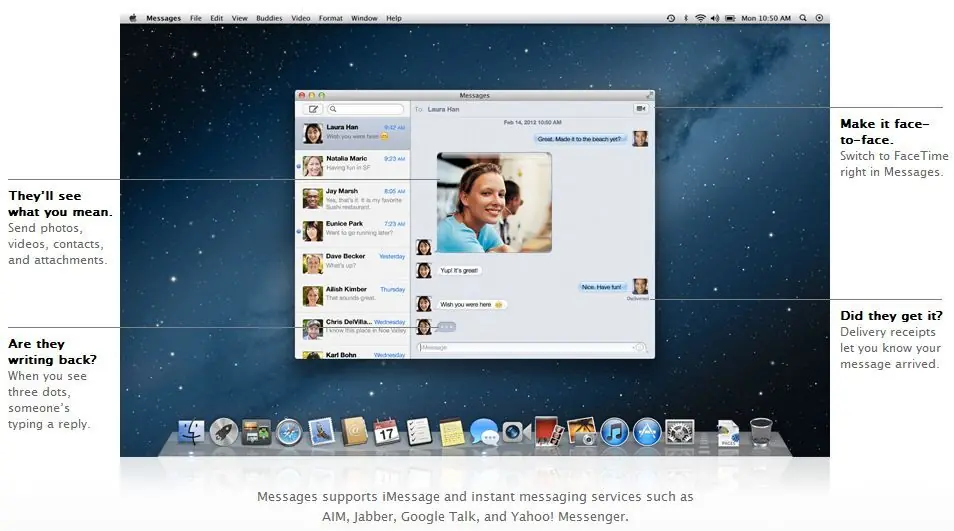Image resolution: width=954 pixels, height=531 pixels.
Task: Open the Apple menu
Action: pos(133,18)
